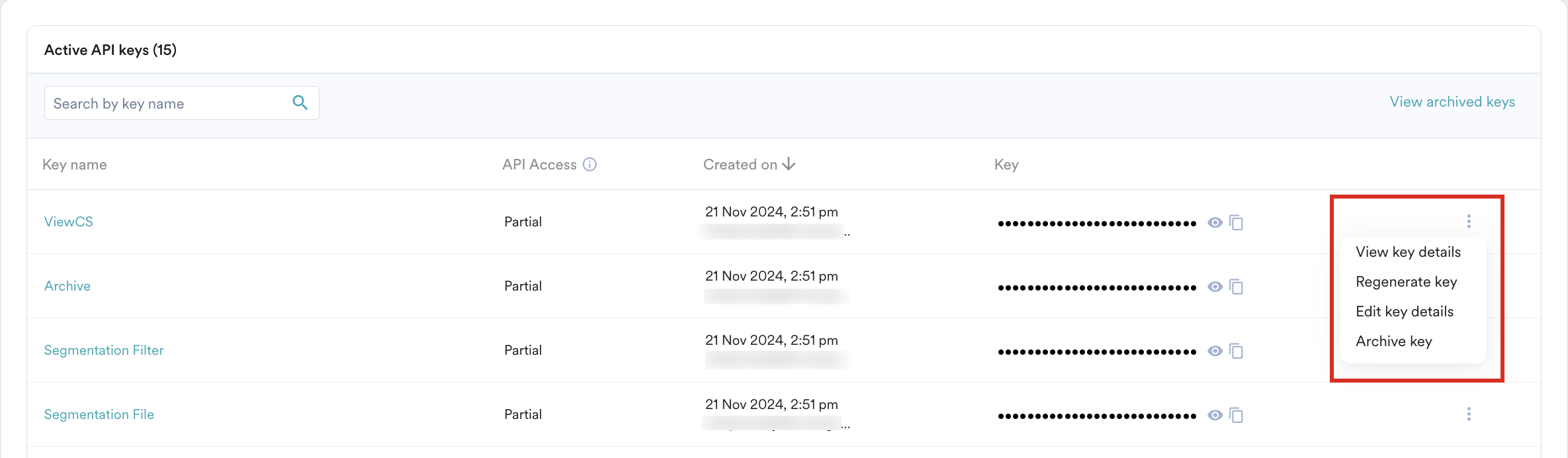
Task: Reveal the Segmentation File key
Action: tap(1215, 415)
